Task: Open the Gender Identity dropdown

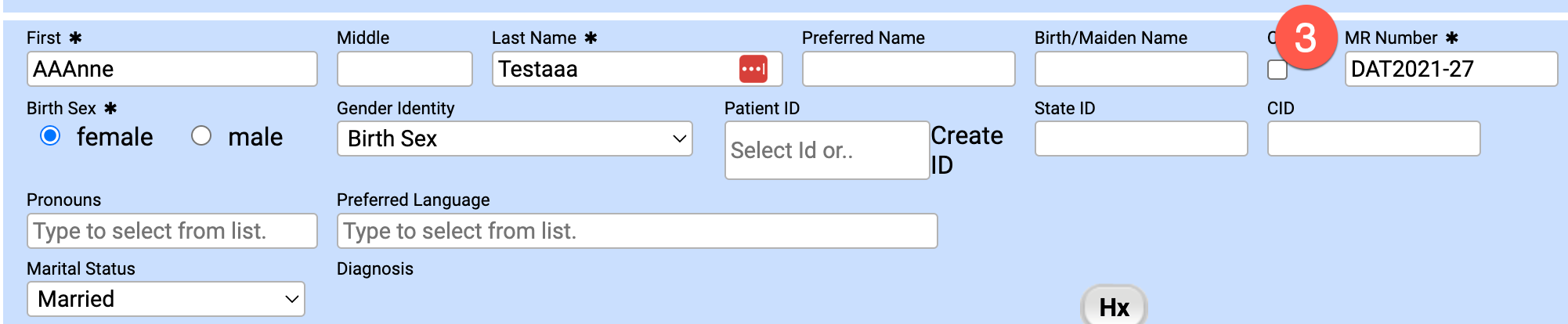Action: (514, 139)
